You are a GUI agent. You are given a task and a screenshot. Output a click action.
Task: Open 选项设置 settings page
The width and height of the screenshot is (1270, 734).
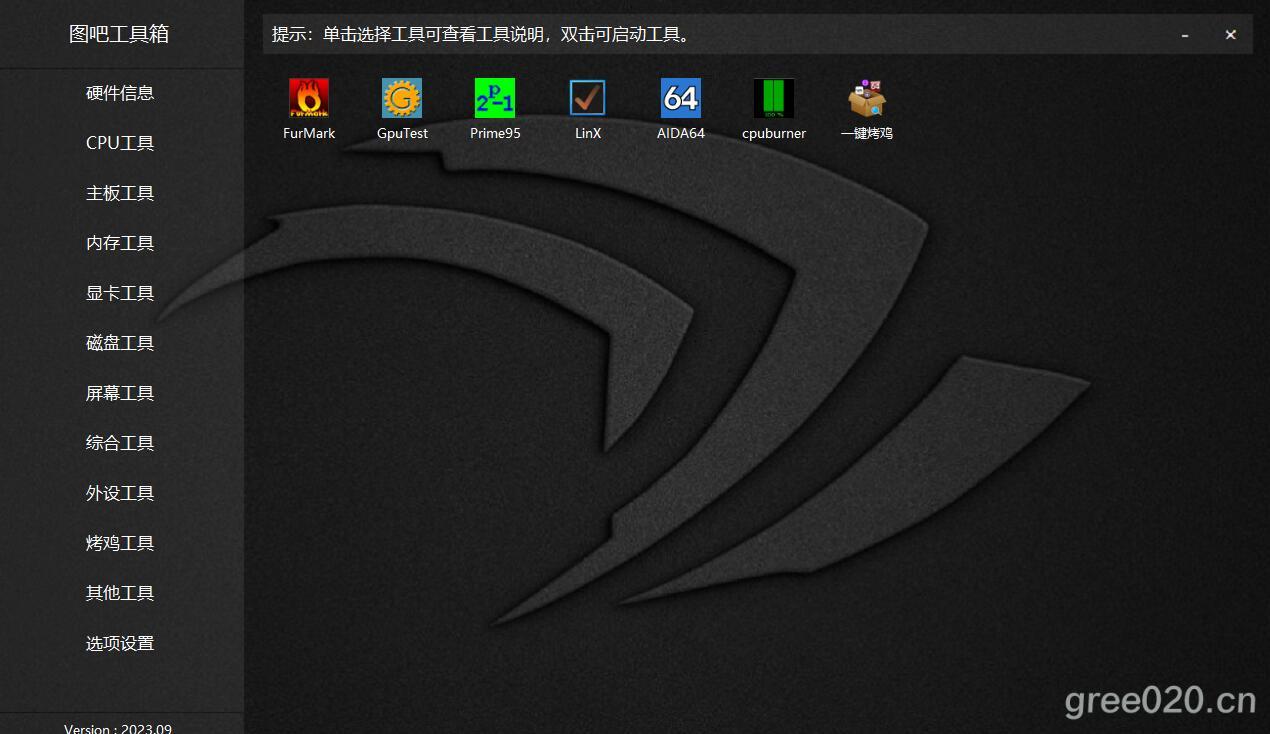[120, 643]
